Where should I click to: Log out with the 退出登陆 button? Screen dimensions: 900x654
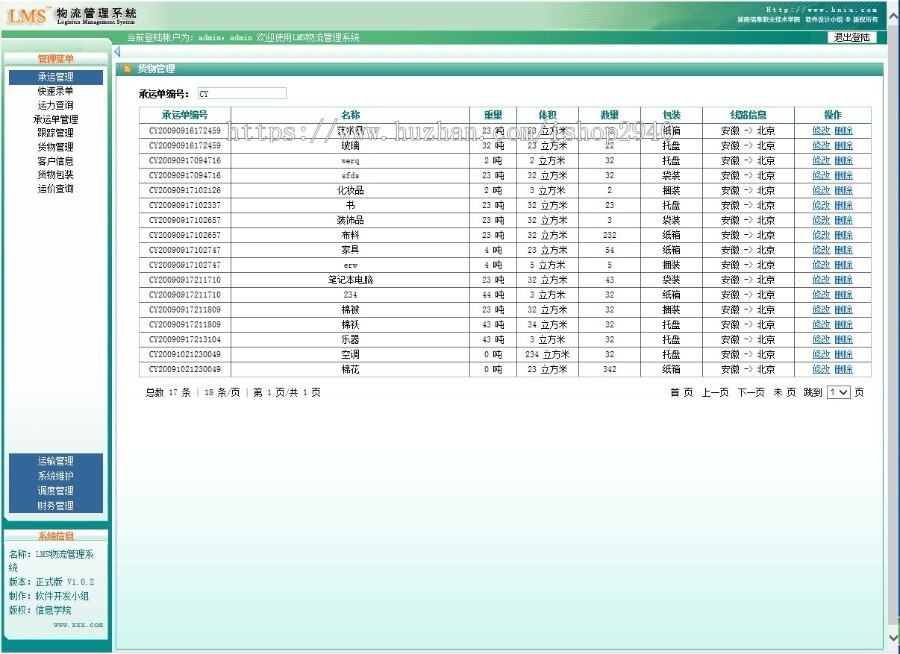pyautogui.click(x=851, y=37)
